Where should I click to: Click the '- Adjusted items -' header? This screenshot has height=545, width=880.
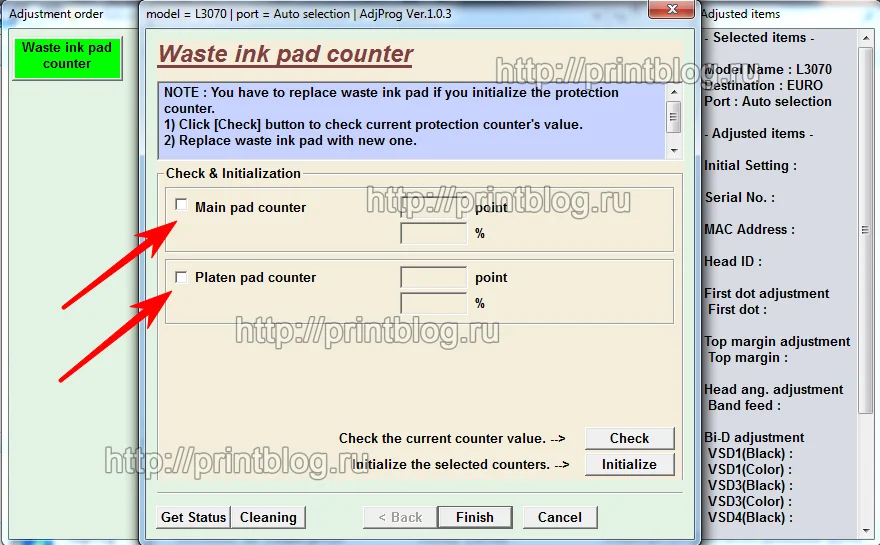(759, 134)
